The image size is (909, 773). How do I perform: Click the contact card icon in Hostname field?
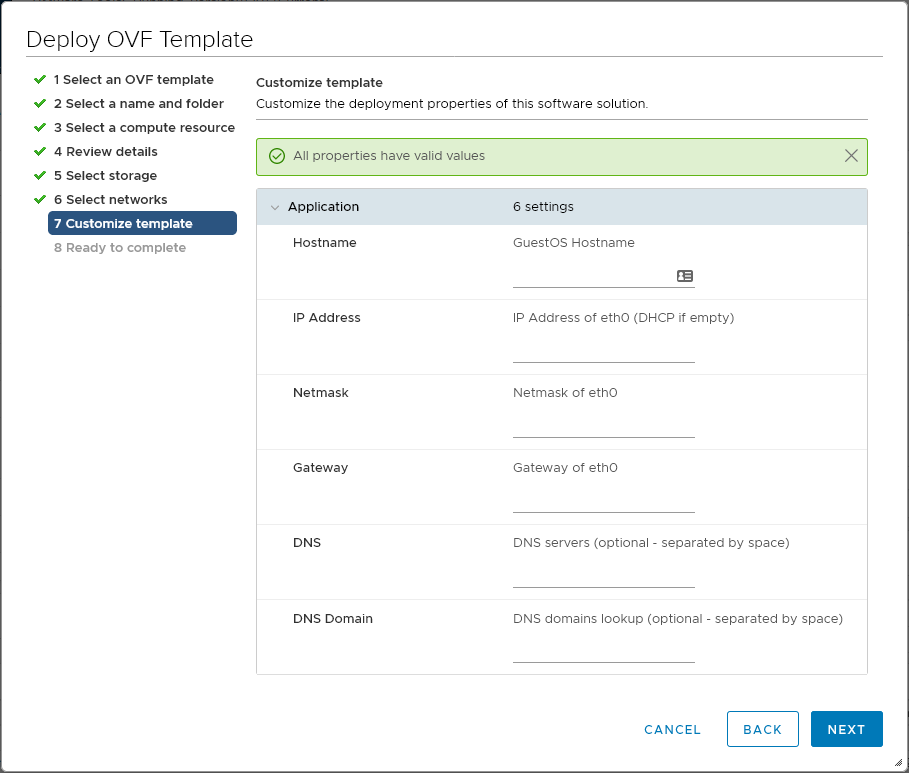(x=685, y=276)
